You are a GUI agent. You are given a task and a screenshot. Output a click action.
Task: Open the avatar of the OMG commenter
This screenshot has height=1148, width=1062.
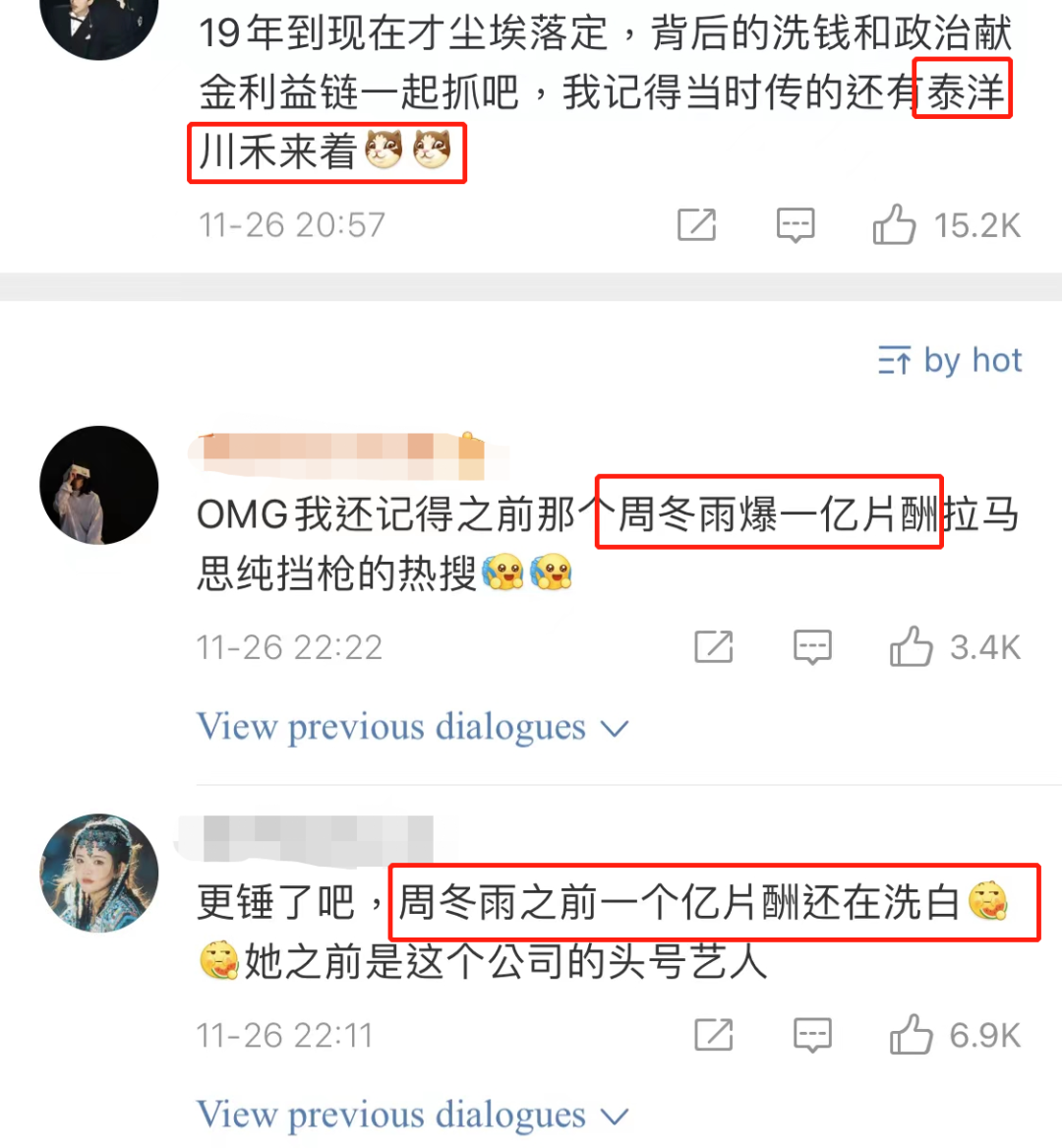(98, 485)
